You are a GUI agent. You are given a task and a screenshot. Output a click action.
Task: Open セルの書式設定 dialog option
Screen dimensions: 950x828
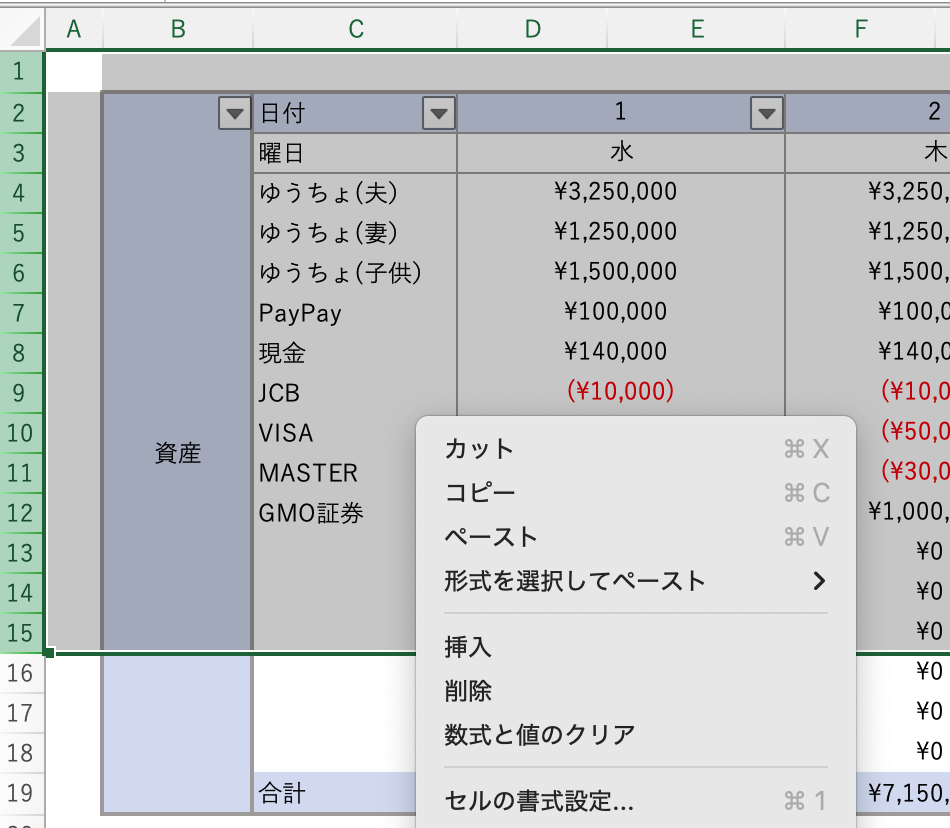coord(539,801)
